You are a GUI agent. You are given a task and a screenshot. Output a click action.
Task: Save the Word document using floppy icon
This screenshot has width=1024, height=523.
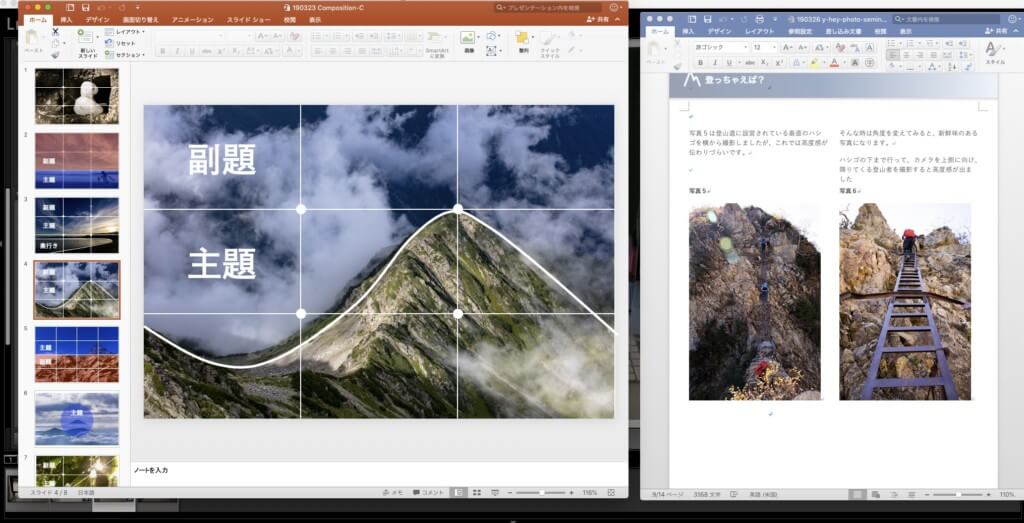pyautogui.click(x=708, y=20)
